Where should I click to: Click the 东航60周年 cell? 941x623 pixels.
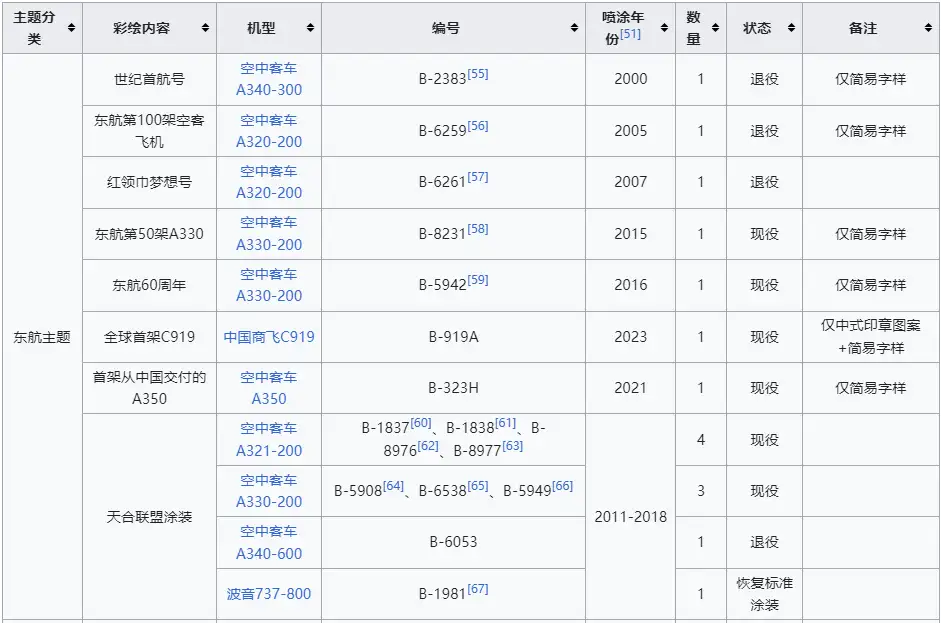click(149, 285)
